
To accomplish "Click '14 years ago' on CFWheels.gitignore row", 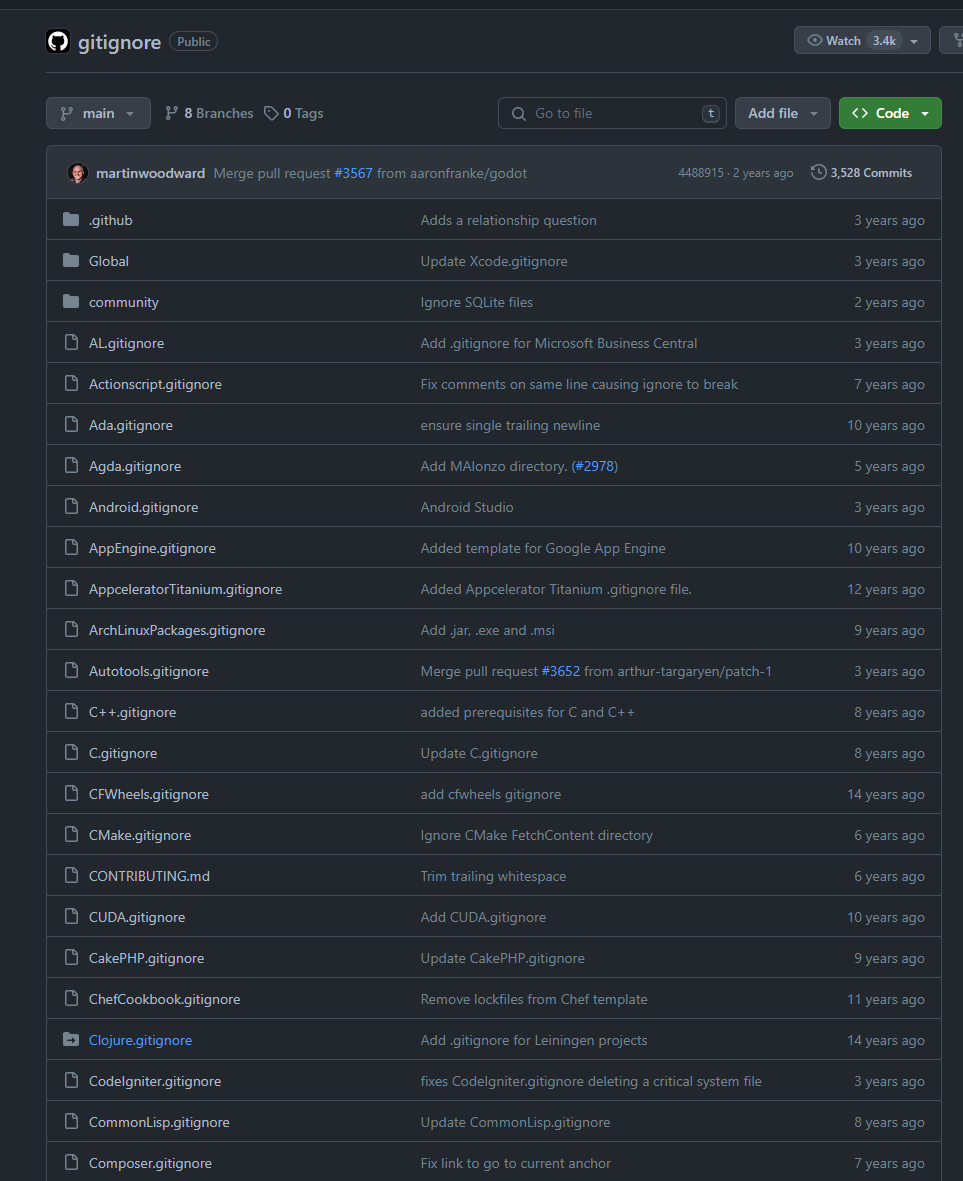I will [x=885, y=794].
